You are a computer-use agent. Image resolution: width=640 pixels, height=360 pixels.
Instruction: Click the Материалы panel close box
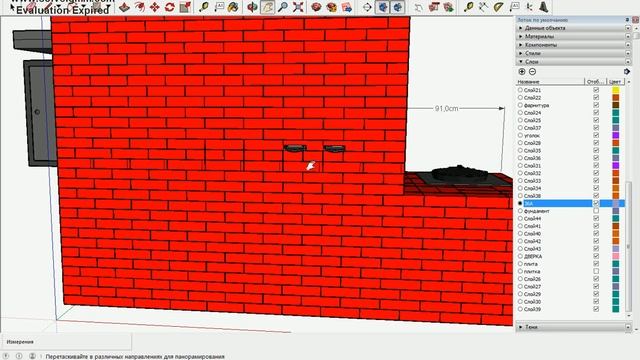(628, 36)
